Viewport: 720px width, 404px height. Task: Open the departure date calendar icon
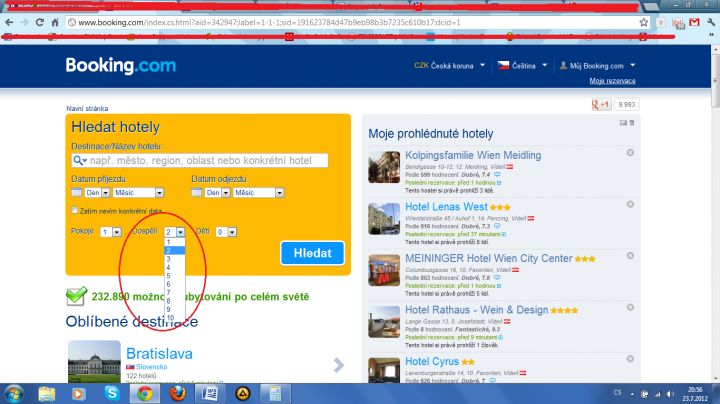click(197, 192)
